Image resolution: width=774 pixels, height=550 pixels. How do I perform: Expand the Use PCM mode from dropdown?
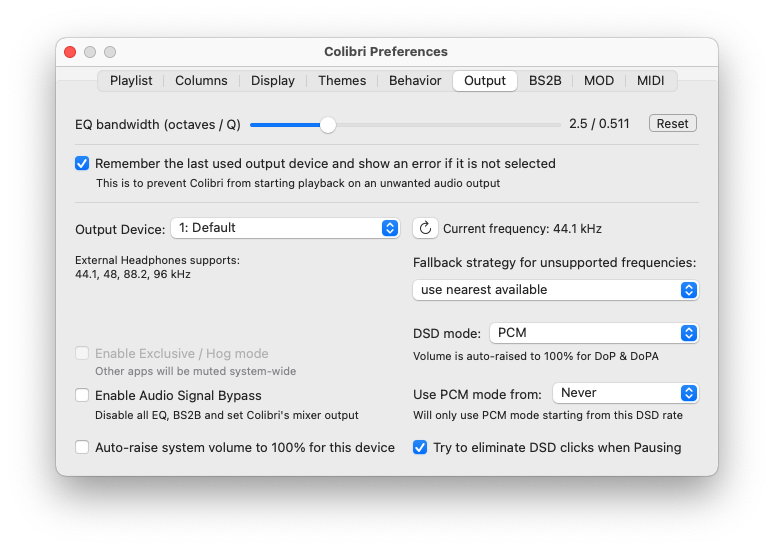point(625,393)
